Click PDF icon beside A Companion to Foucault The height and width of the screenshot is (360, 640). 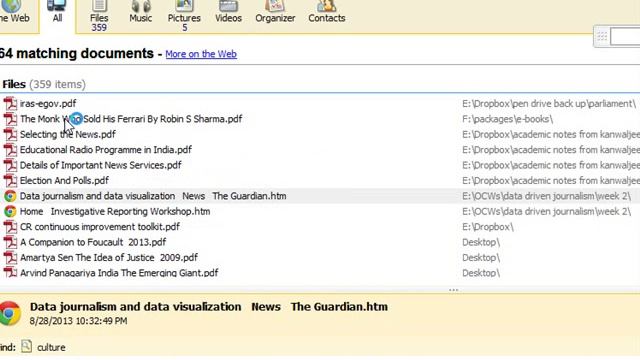point(10,242)
